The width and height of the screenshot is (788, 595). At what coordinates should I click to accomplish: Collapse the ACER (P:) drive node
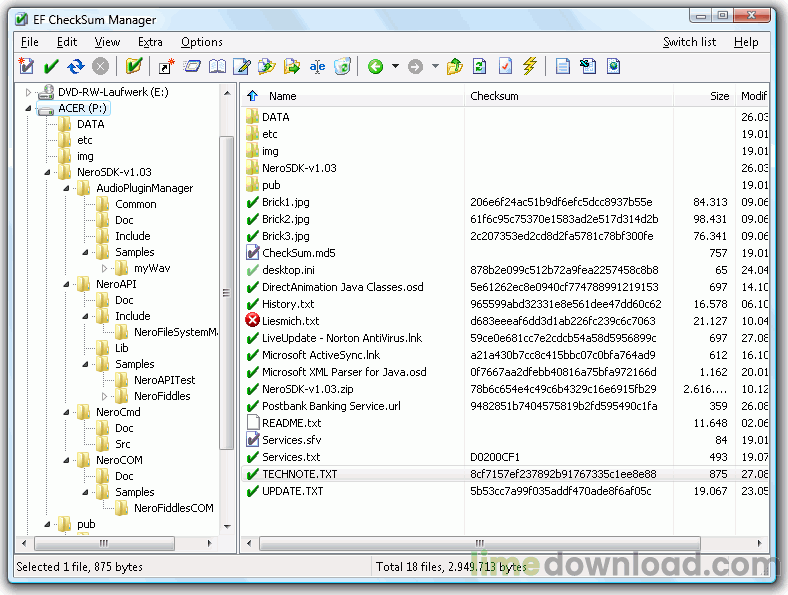coord(28,108)
